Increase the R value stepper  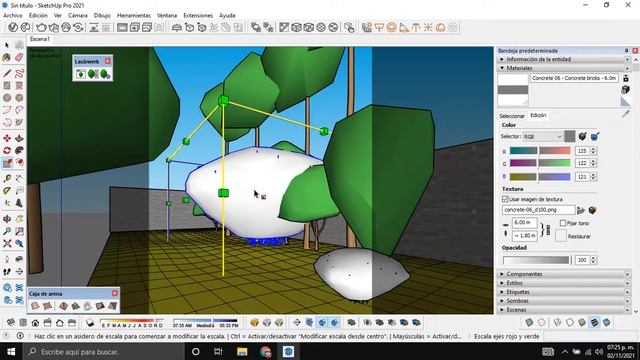click(x=593, y=149)
